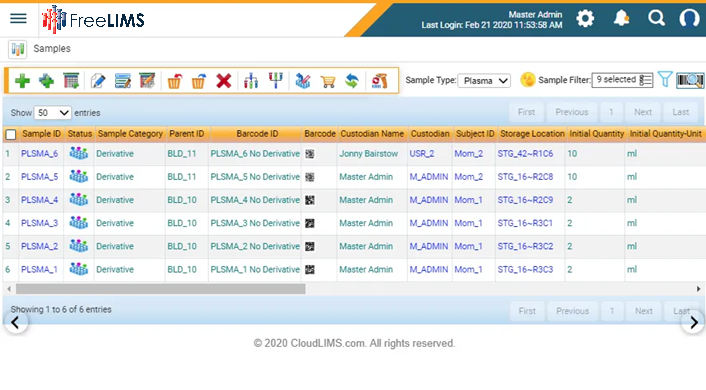
Task: Open settings via the gear icon
Action: pyautogui.click(x=585, y=19)
